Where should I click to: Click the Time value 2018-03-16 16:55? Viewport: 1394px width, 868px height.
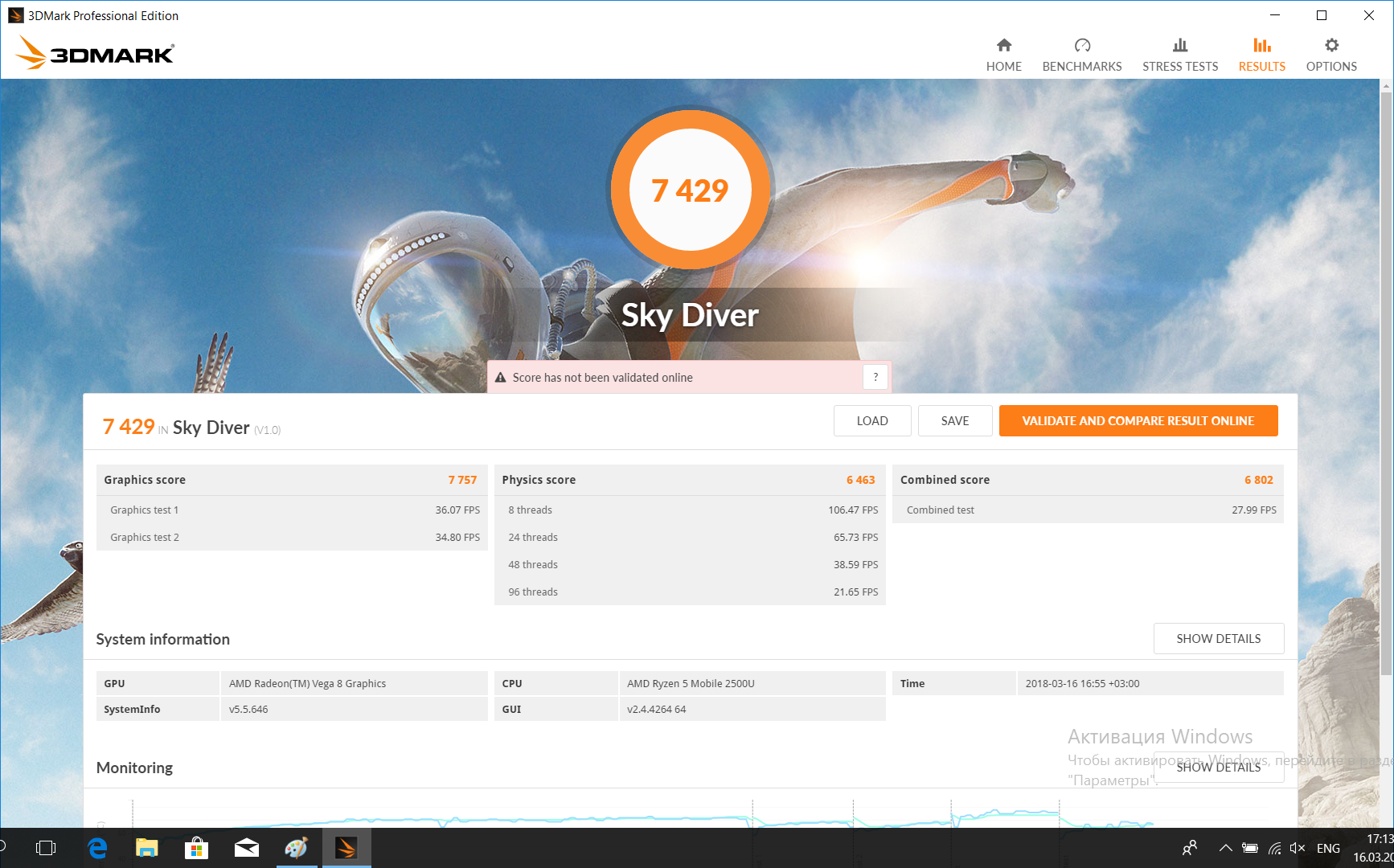pyautogui.click(x=1082, y=683)
